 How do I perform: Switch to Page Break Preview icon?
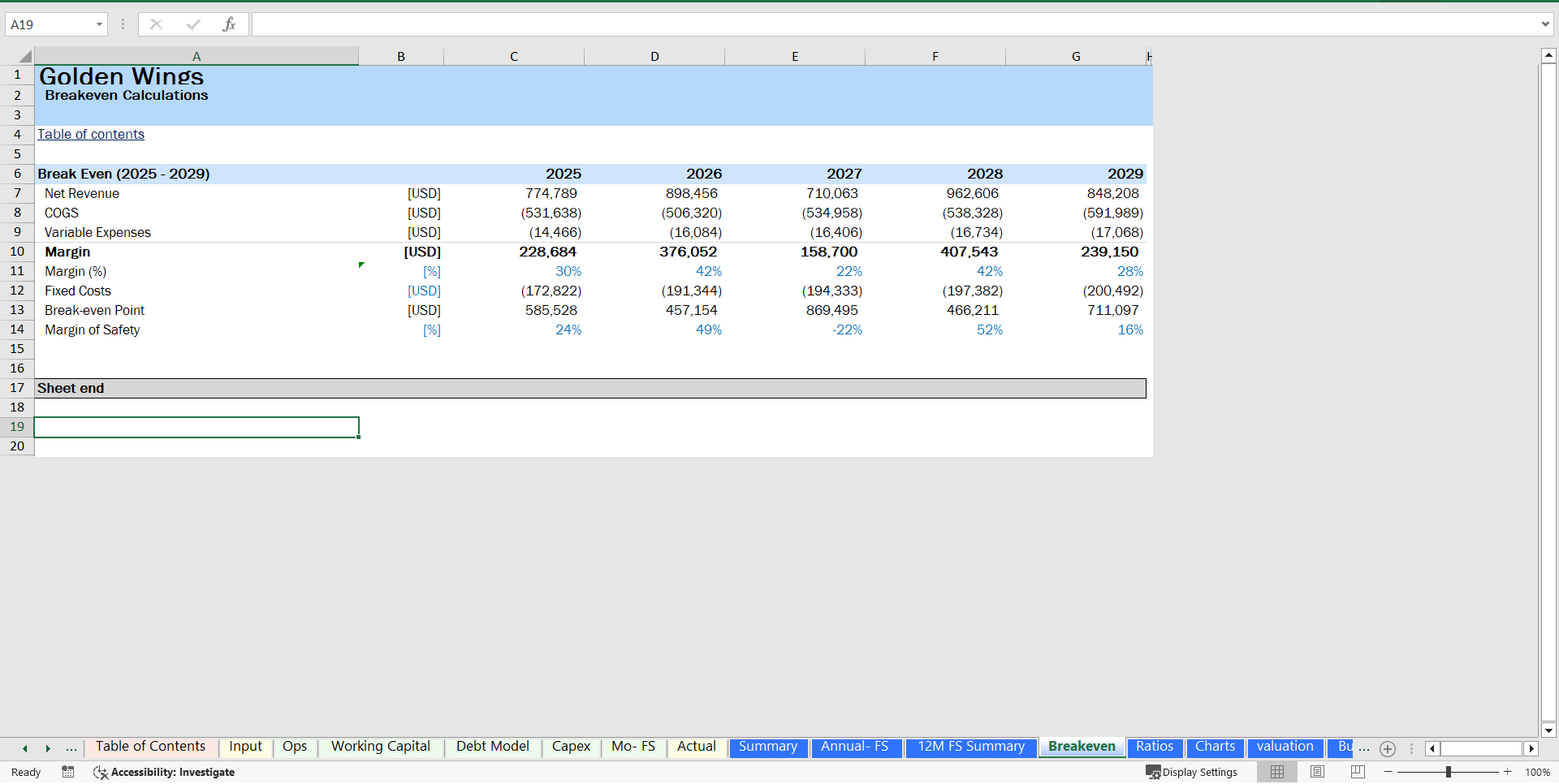[x=1358, y=772]
